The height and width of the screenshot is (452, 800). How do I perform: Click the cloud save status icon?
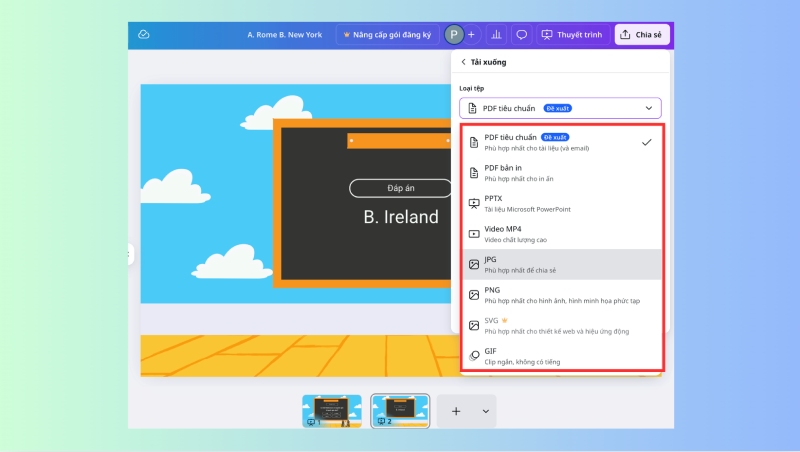point(144,34)
